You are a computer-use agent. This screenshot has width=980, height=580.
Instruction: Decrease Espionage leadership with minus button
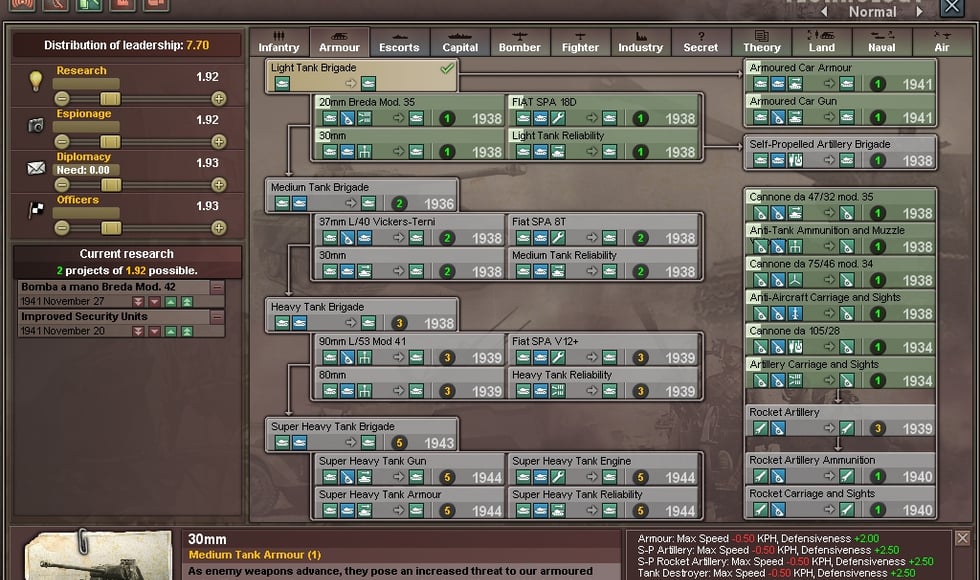point(61,141)
